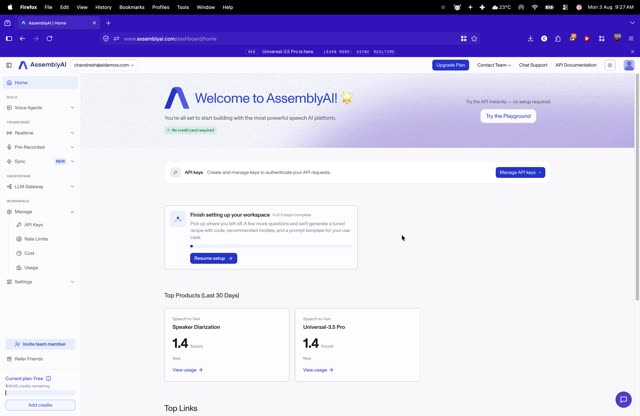
Task: Open the Firefox hamburger menu
Action: click(x=631, y=38)
